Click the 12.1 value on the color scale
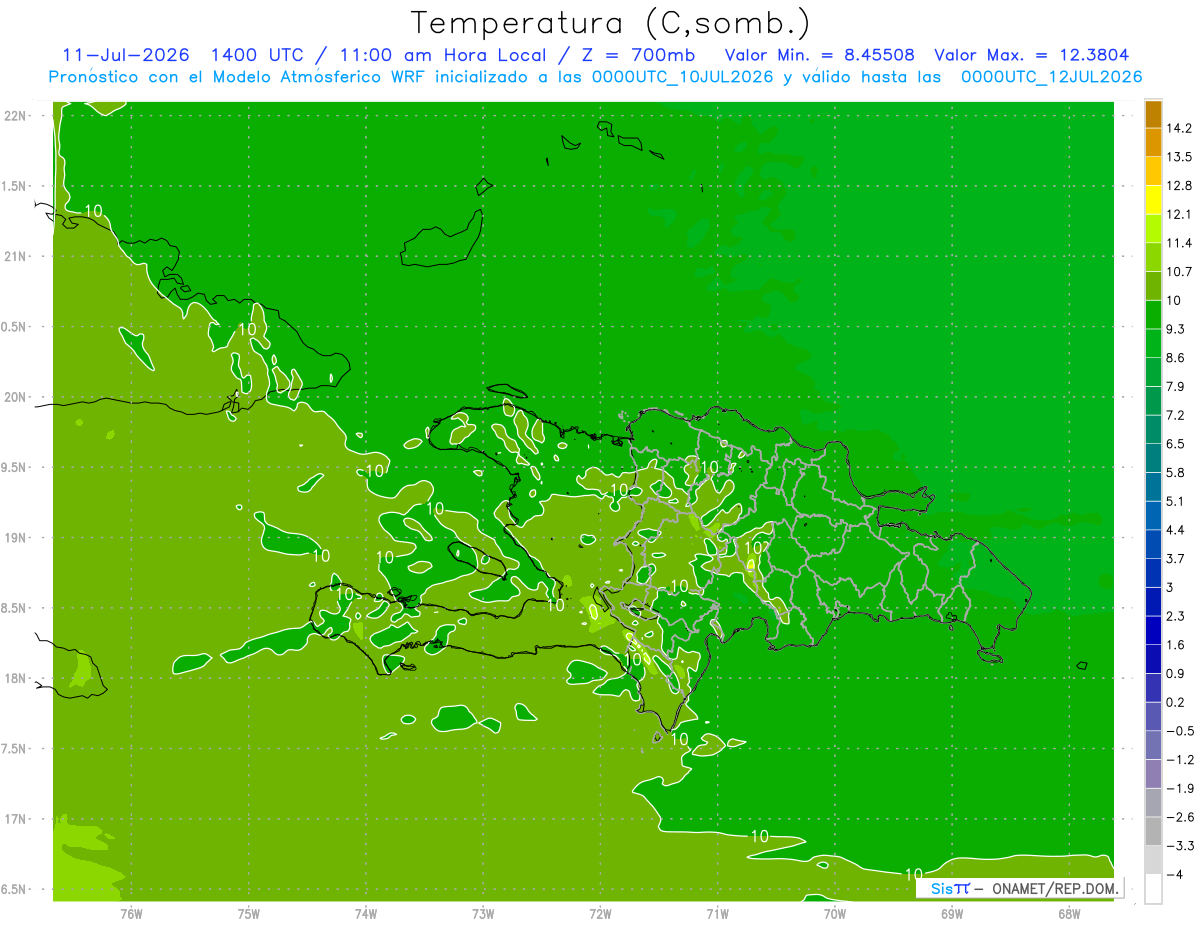The width and height of the screenshot is (1200, 927). 1180,214
